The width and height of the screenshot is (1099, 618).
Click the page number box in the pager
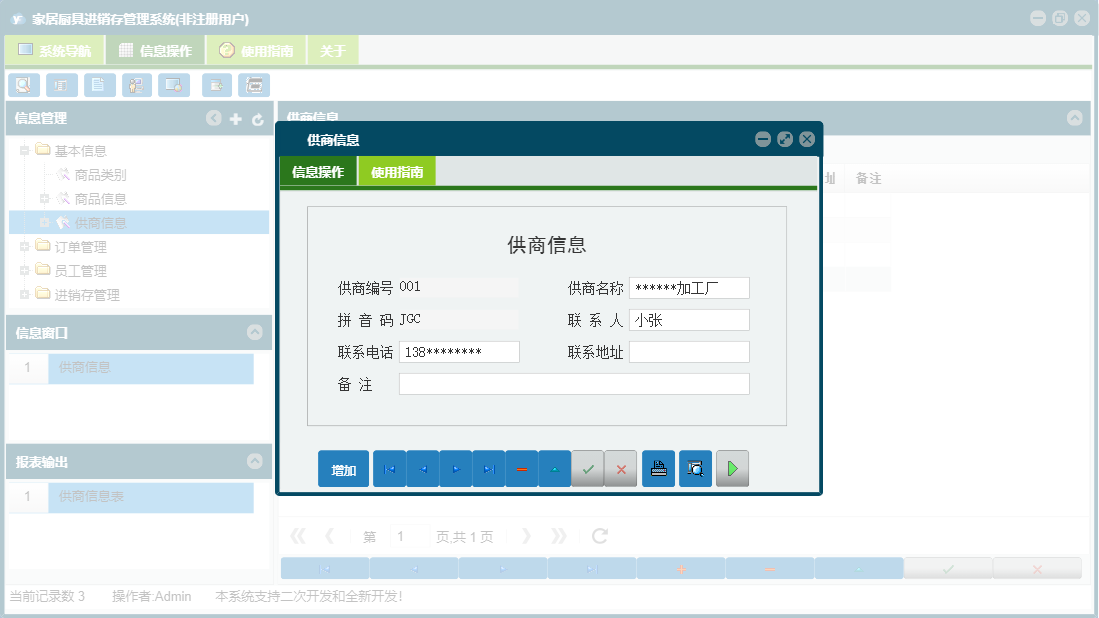point(409,536)
